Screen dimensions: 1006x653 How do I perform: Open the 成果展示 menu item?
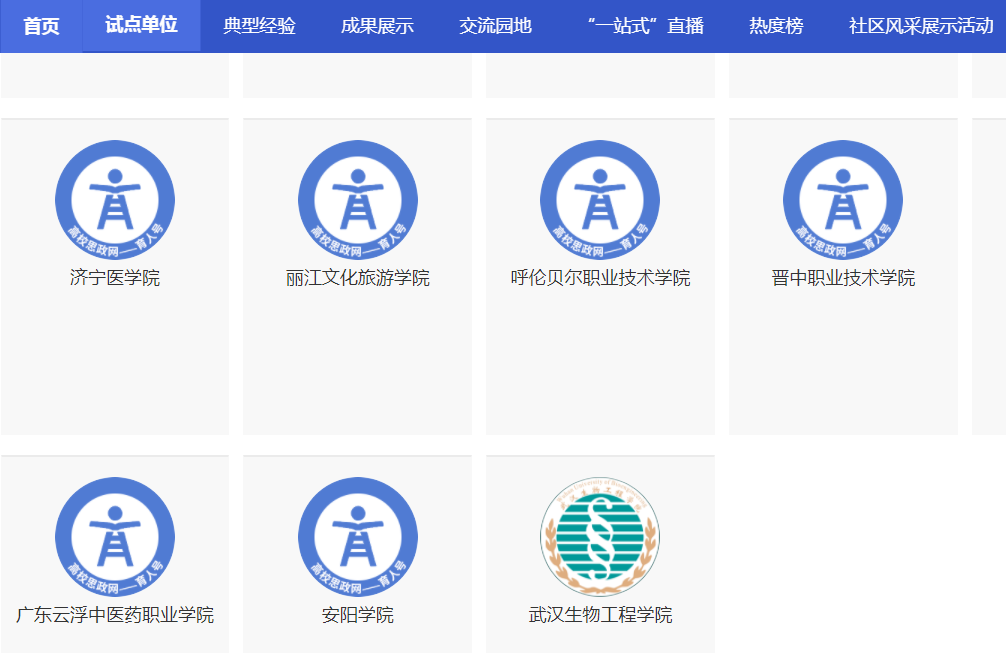pyautogui.click(x=377, y=26)
